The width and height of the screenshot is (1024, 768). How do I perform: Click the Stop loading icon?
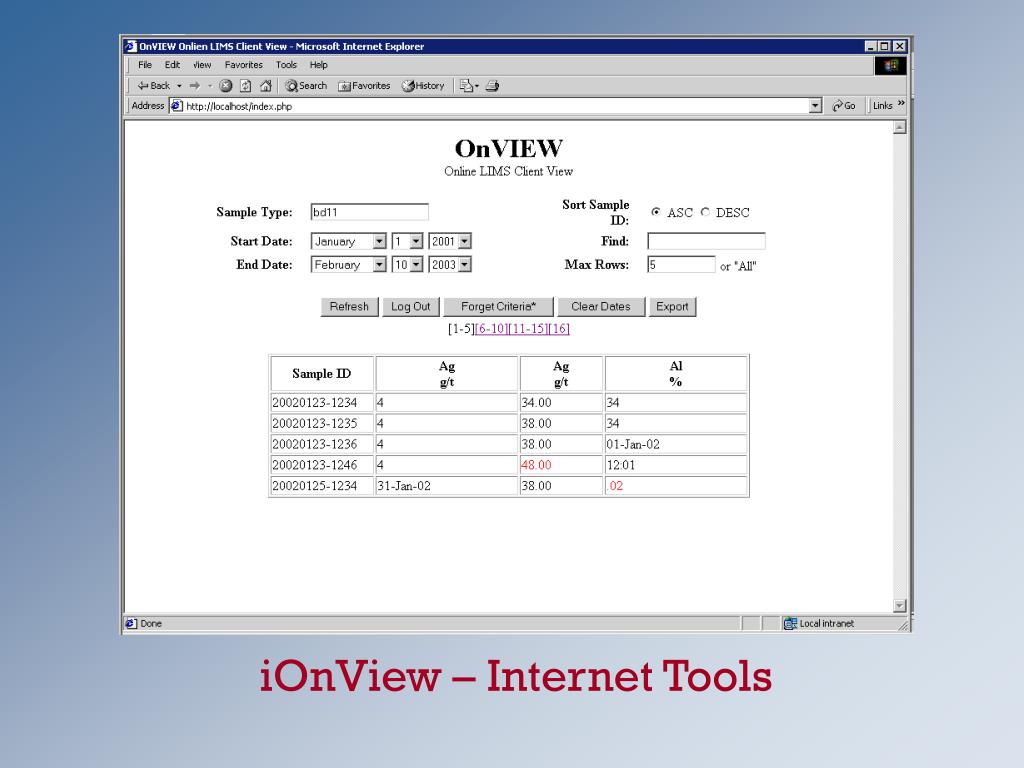pyautogui.click(x=226, y=86)
